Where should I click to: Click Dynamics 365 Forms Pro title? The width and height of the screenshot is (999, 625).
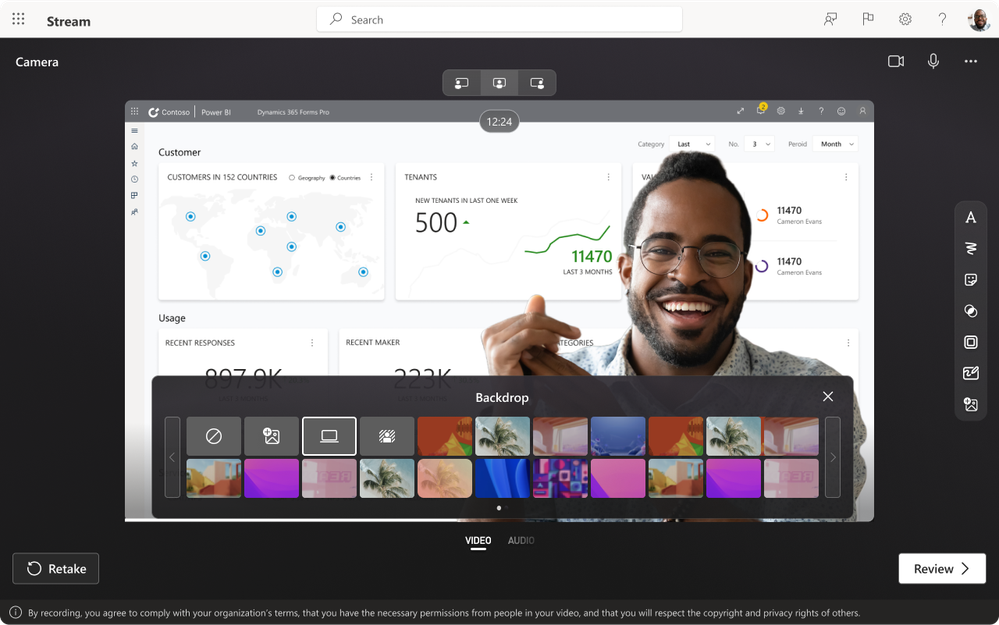(x=293, y=112)
